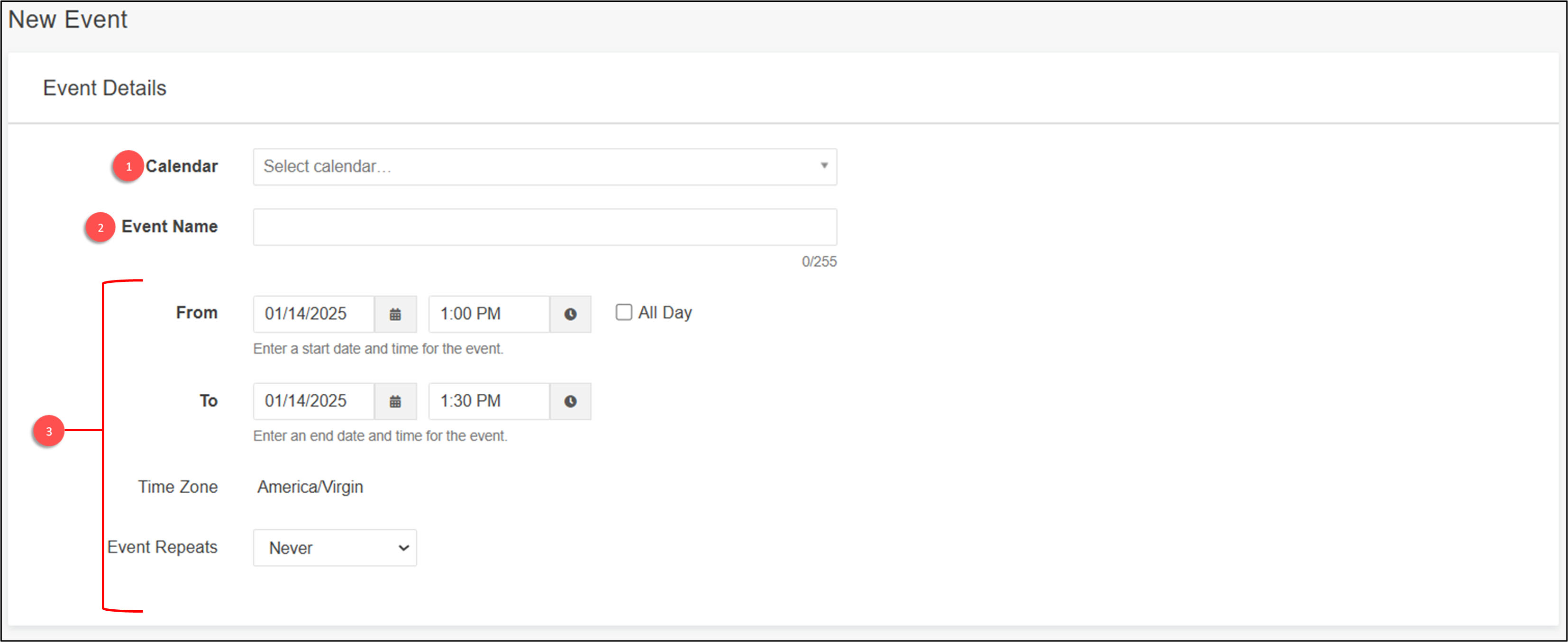The width and height of the screenshot is (1568, 642).
Task: Open the To time clock picker icon
Action: 570,401
